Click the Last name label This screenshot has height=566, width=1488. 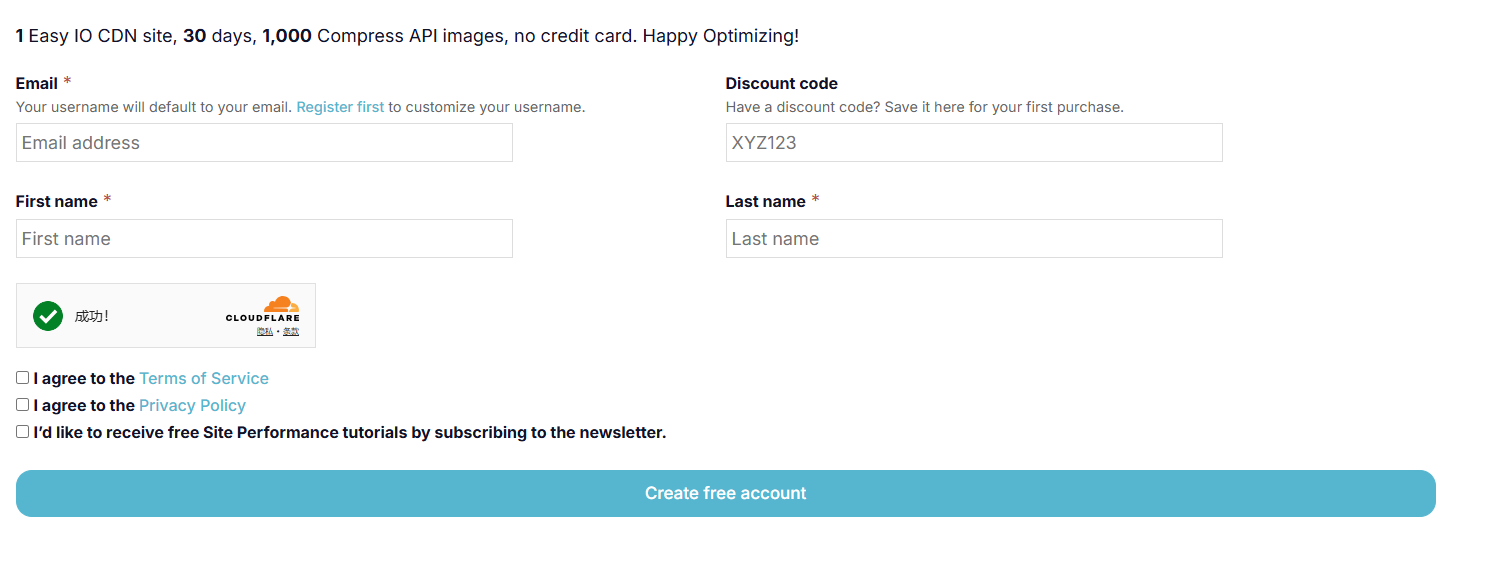coord(765,201)
